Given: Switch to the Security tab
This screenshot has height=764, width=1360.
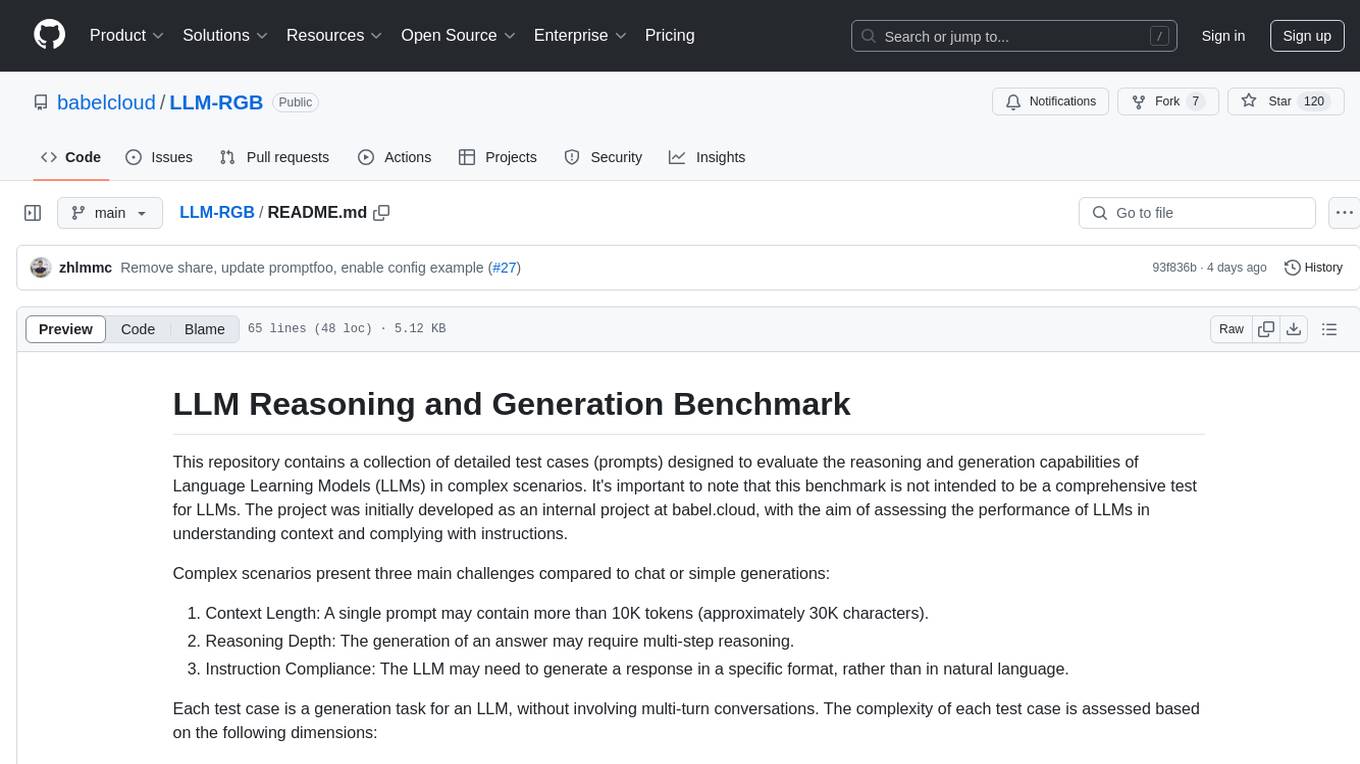Looking at the screenshot, I should (603, 157).
